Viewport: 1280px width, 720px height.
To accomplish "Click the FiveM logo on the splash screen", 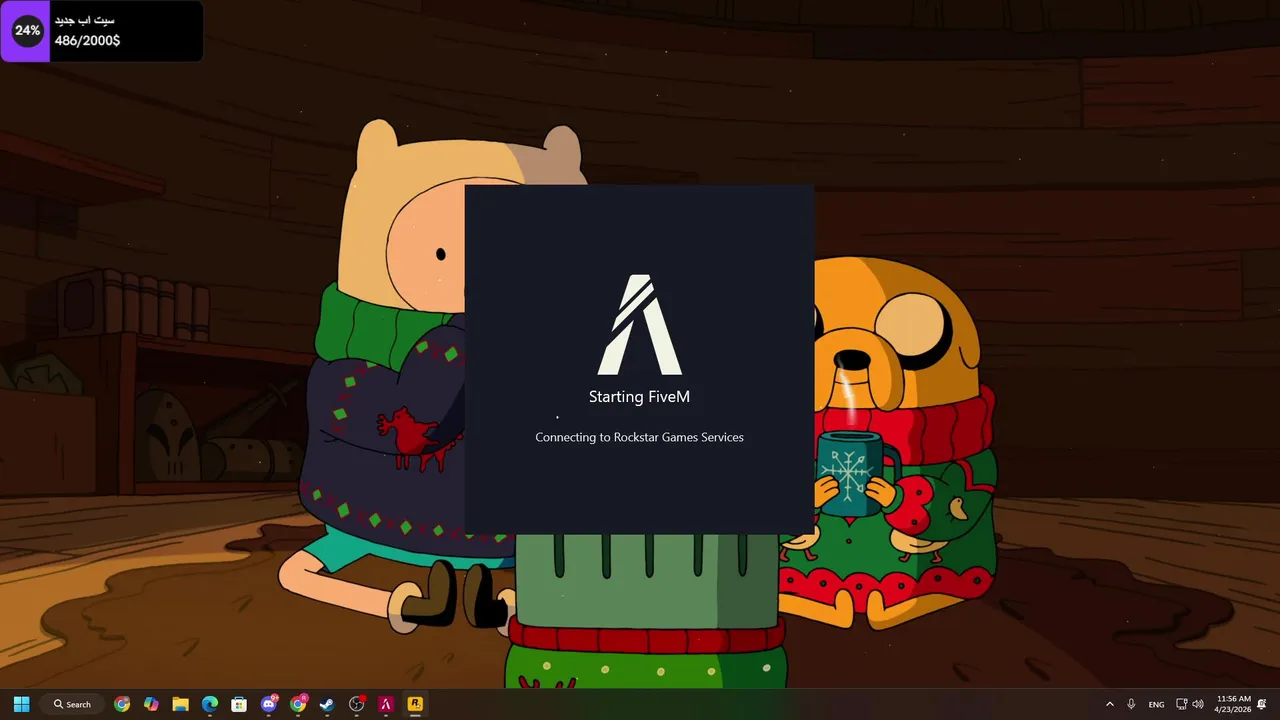I will tap(640, 325).
